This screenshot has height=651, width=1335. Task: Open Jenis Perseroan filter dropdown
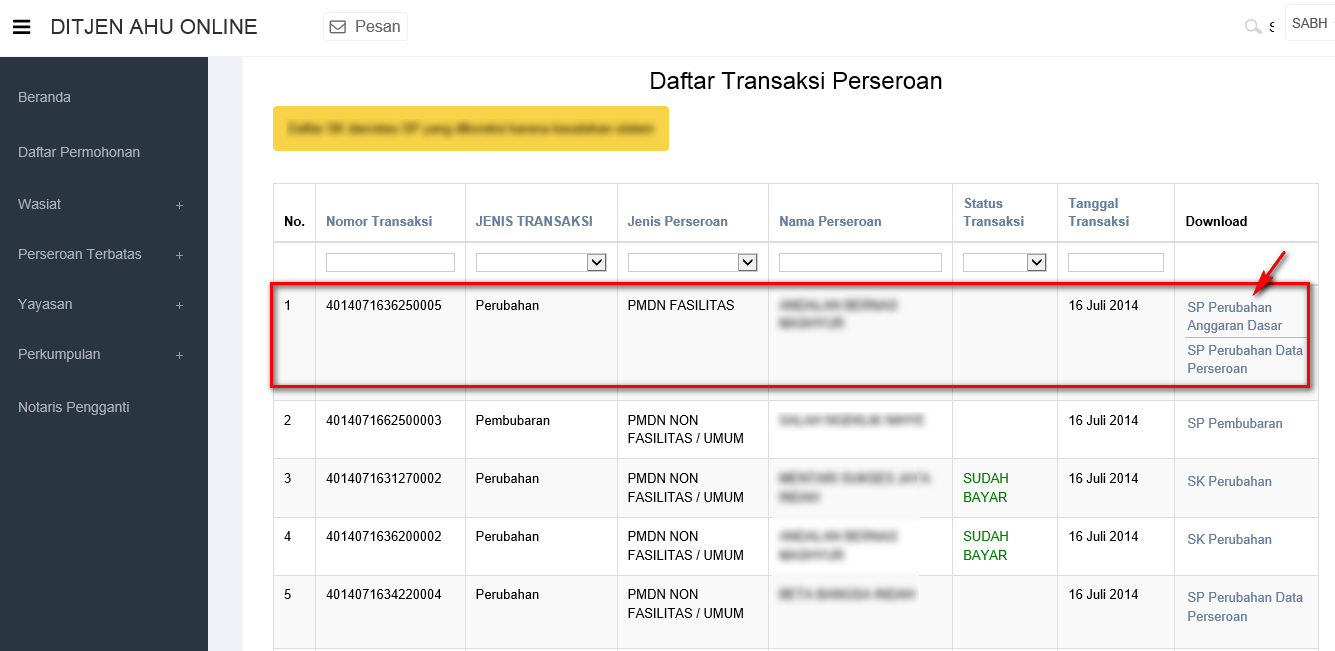click(692, 262)
